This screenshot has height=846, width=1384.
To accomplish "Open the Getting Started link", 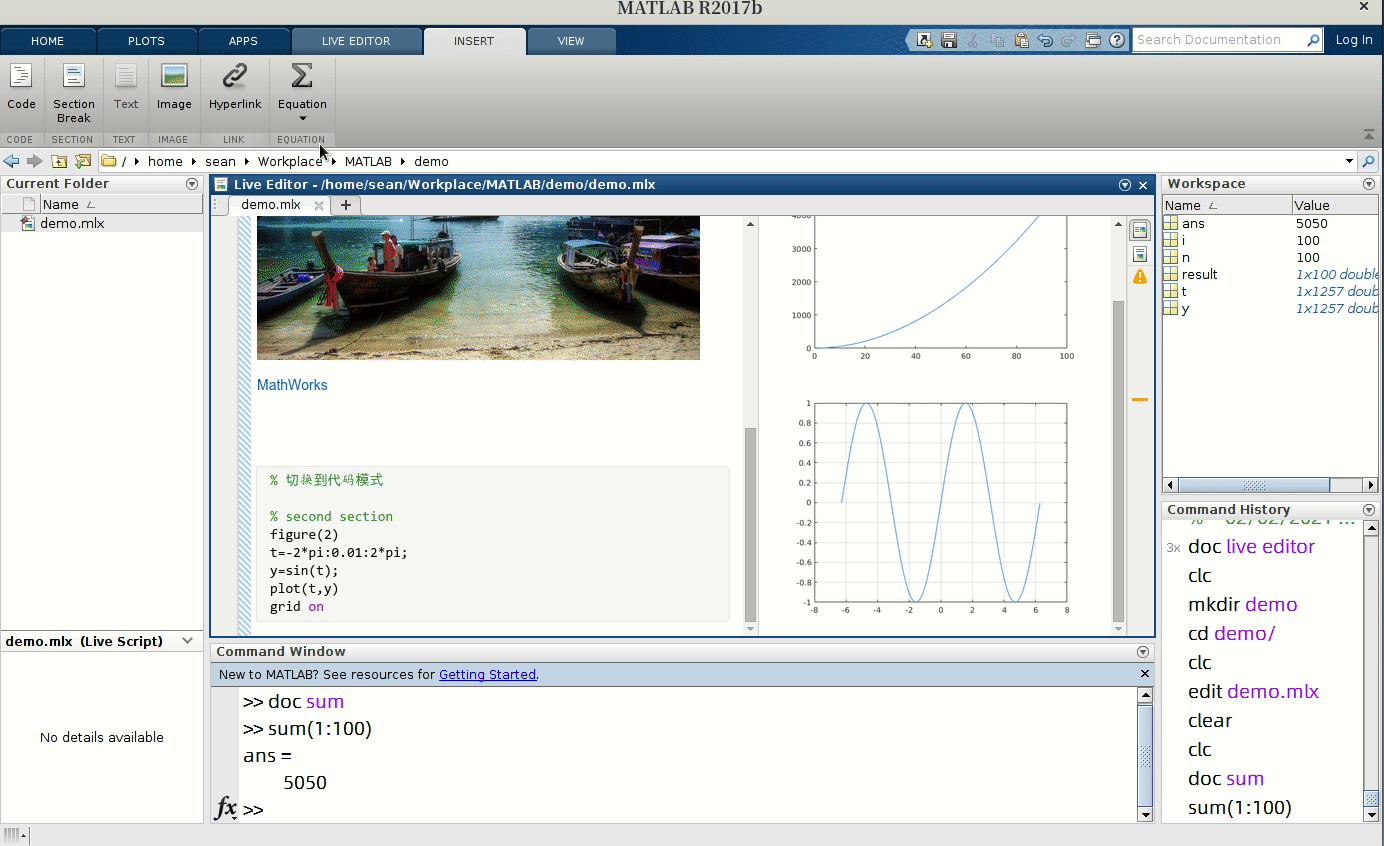I will 487,675.
